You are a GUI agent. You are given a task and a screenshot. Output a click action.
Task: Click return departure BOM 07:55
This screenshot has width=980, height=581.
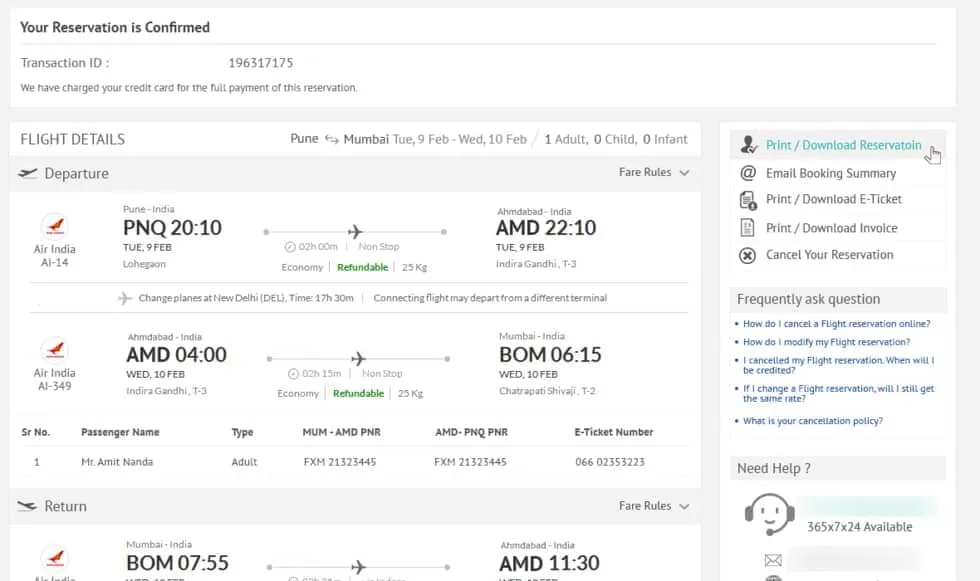(178, 564)
